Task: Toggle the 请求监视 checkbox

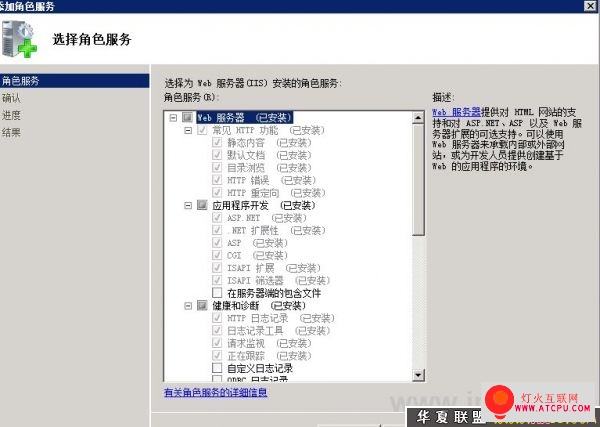Action: pos(217,343)
